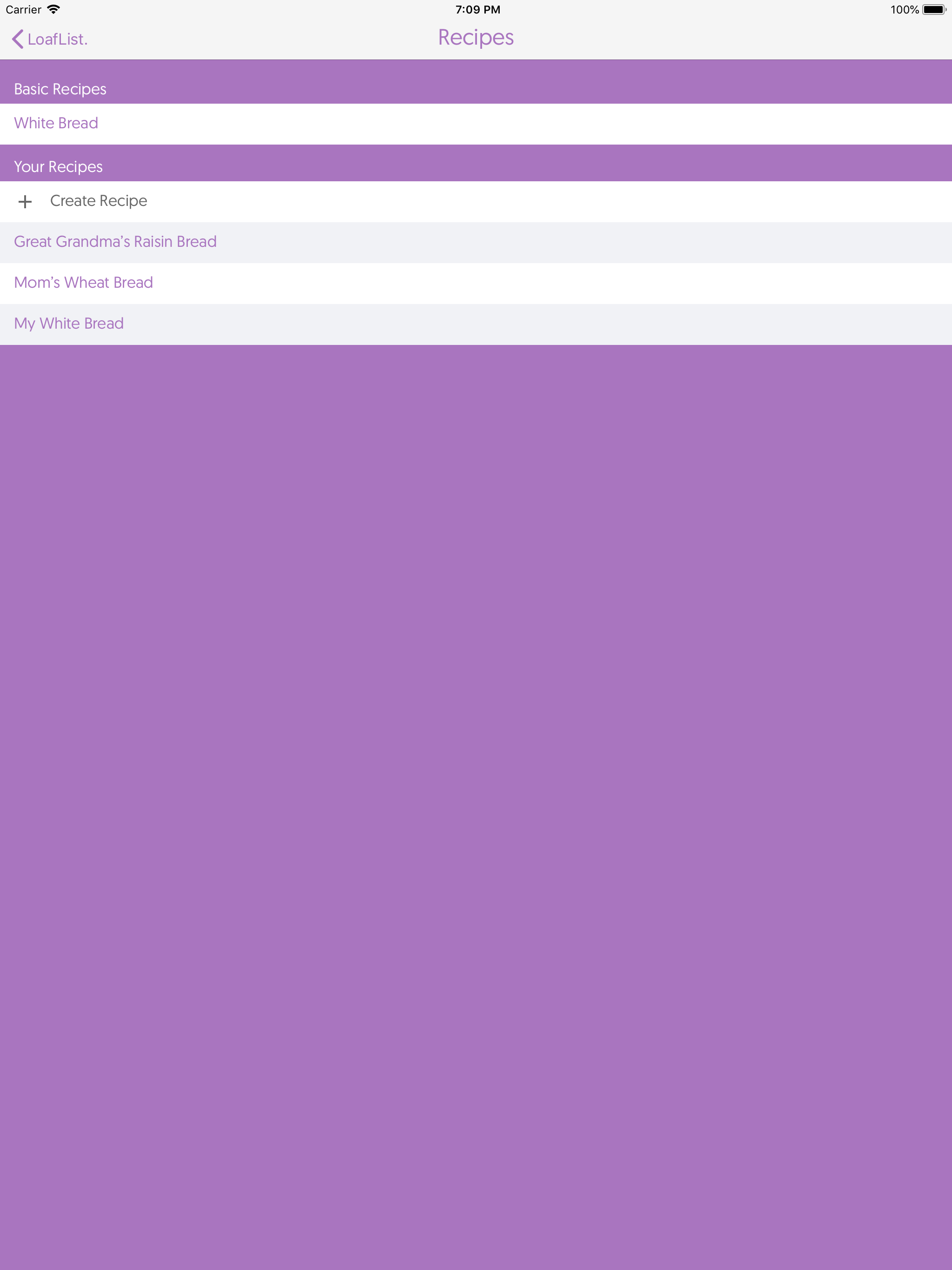Select the White Bread basic recipe
952x1270 pixels.
coord(56,124)
